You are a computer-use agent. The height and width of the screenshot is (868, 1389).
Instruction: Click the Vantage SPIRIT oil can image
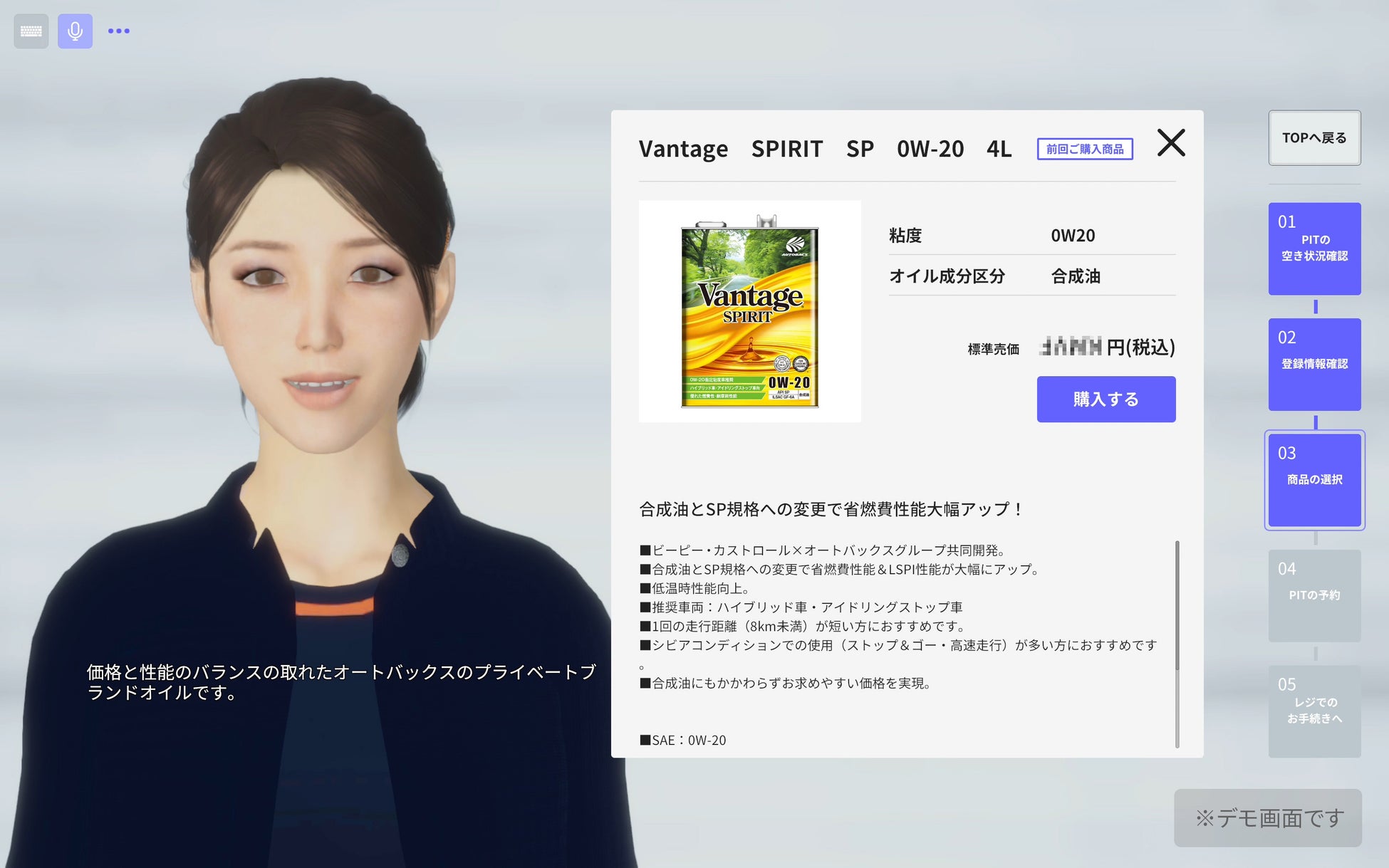tap(749, 311)
